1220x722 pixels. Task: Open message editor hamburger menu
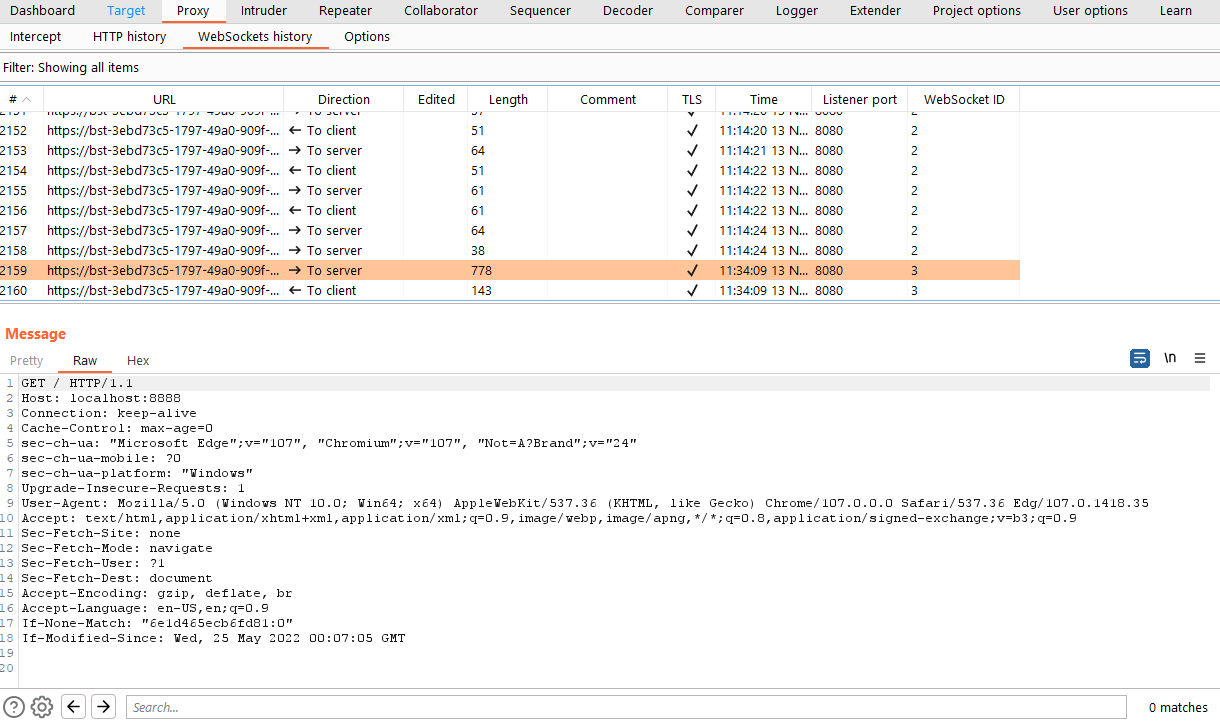point(1200,358)
